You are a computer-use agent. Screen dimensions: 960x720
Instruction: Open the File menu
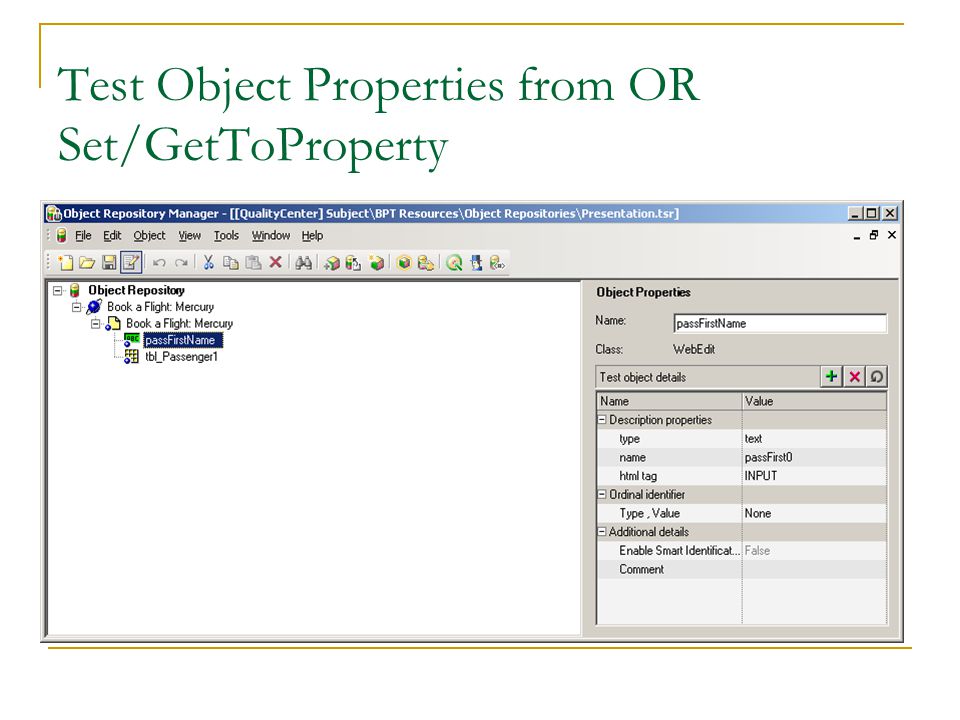tap(83, 235)
